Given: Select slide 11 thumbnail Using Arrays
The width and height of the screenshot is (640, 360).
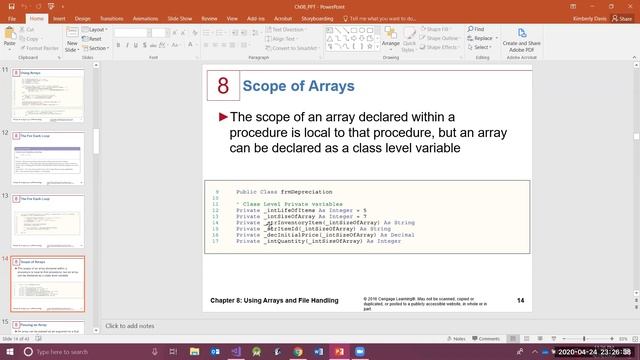Looking at the screenshot, I should [x=48, y=96].
